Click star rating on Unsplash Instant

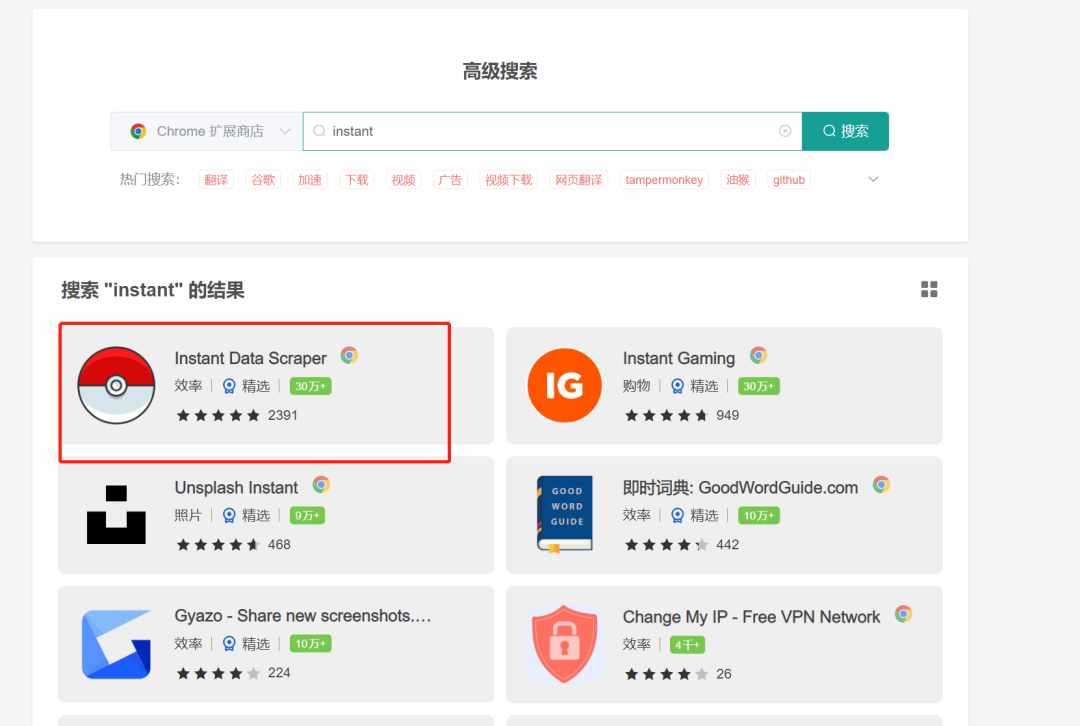click(x=218, y=545)
